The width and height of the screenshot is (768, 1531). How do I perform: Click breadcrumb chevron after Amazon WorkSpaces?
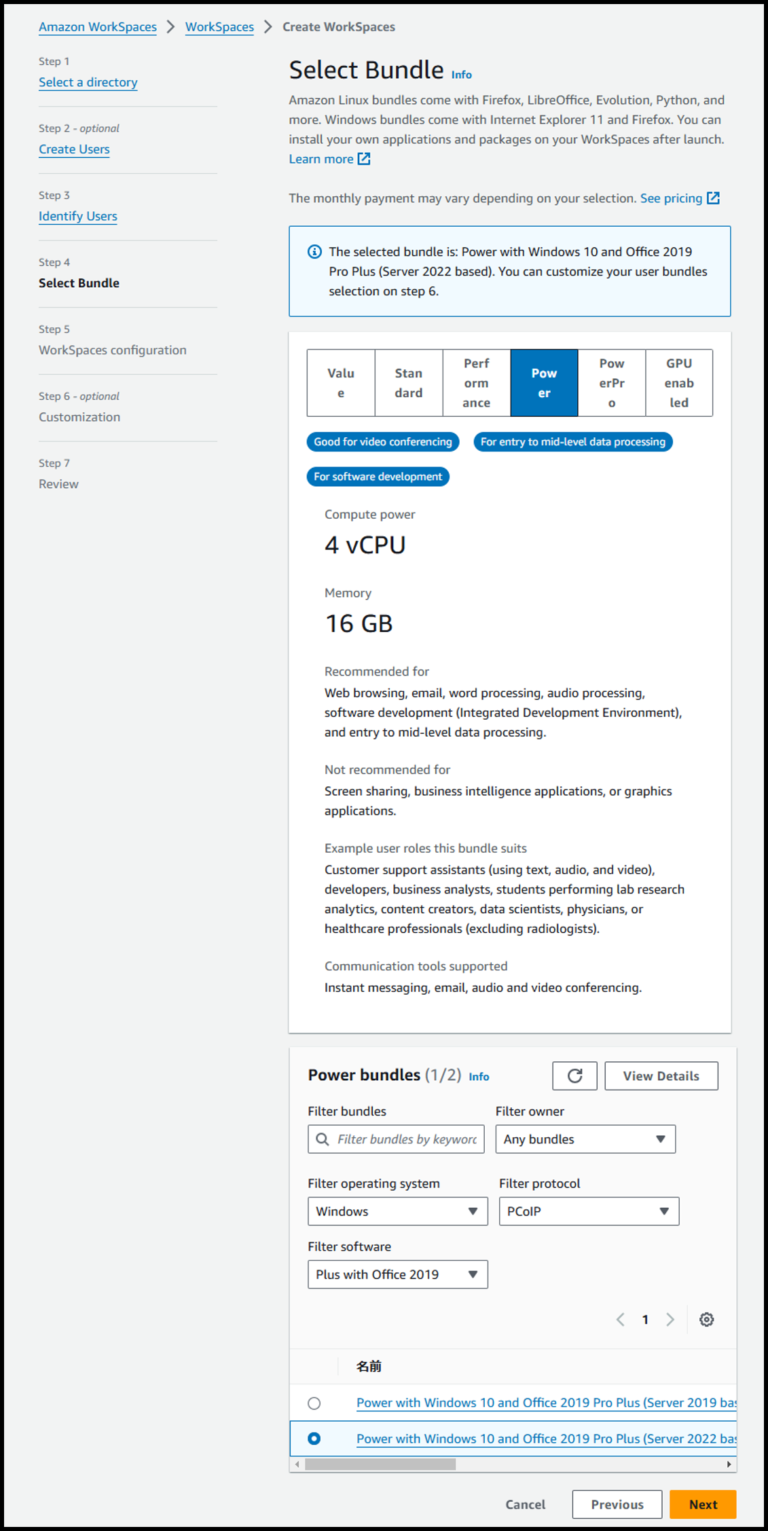(171, 27)
